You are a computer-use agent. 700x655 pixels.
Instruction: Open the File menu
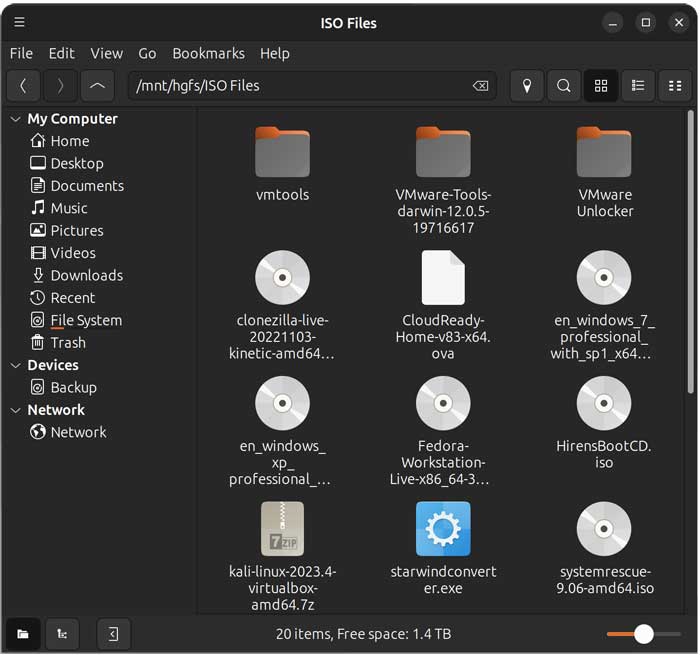[x=21, y=54]
